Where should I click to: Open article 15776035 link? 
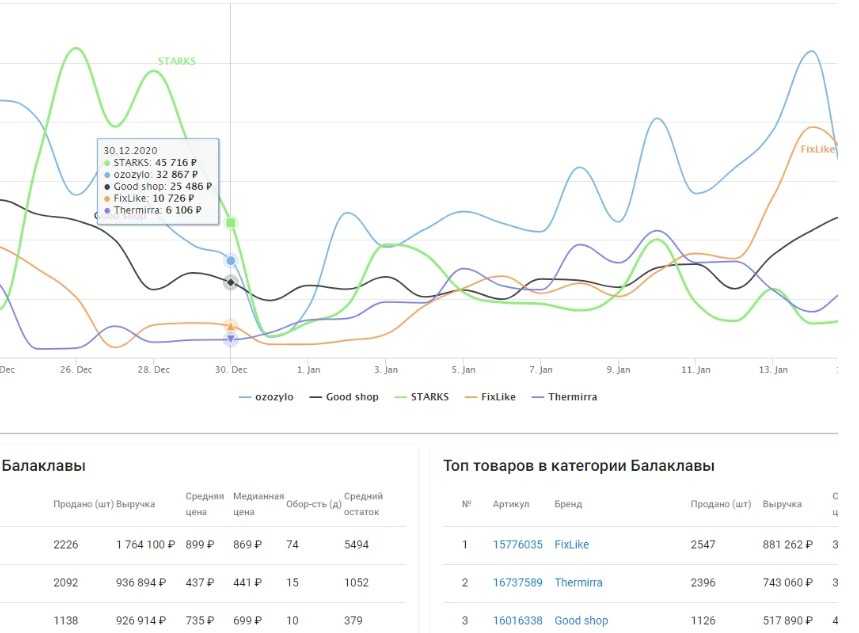tap(517, 545)
